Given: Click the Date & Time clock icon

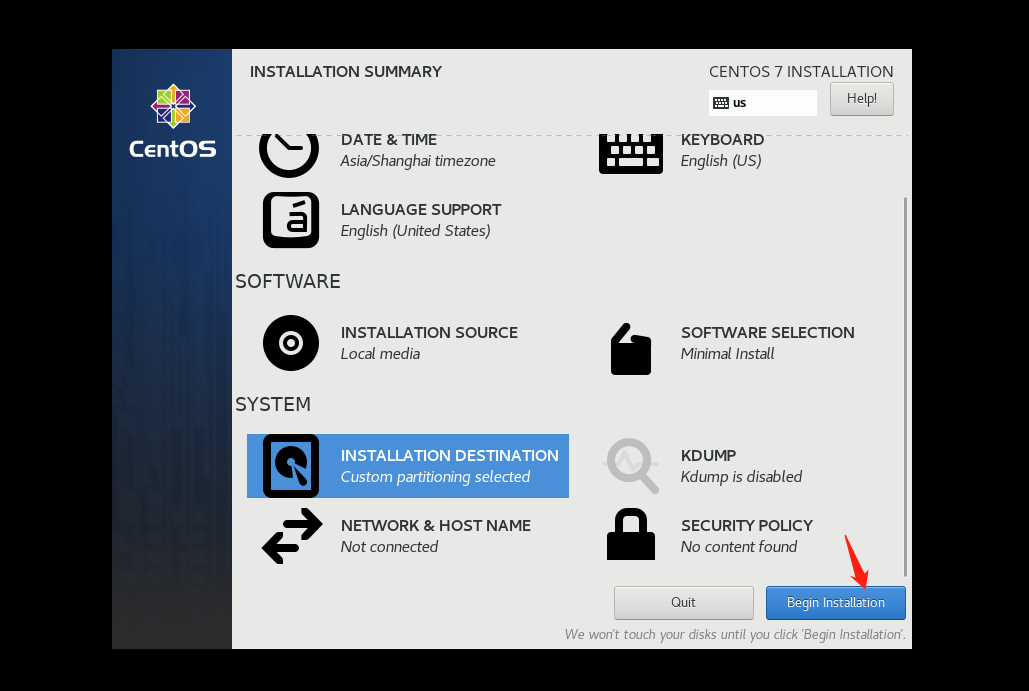Looking at the screenshot, I should point(289,151).
